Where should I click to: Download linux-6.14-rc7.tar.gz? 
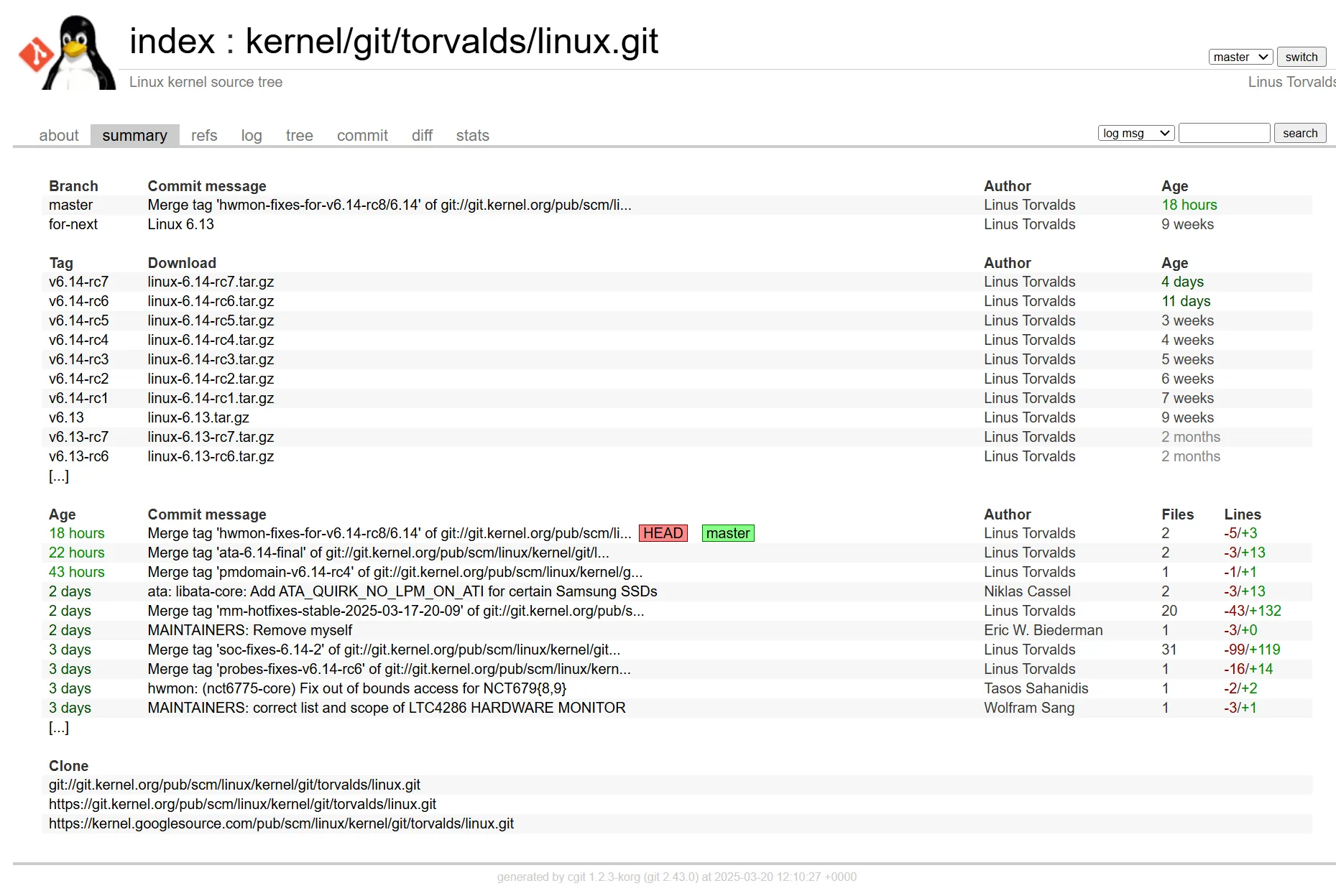click(211, 282)
